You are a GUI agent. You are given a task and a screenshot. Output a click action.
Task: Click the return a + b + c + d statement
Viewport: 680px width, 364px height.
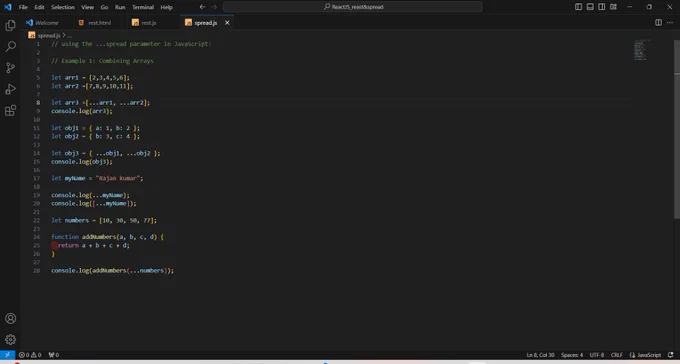coord(94,245)
